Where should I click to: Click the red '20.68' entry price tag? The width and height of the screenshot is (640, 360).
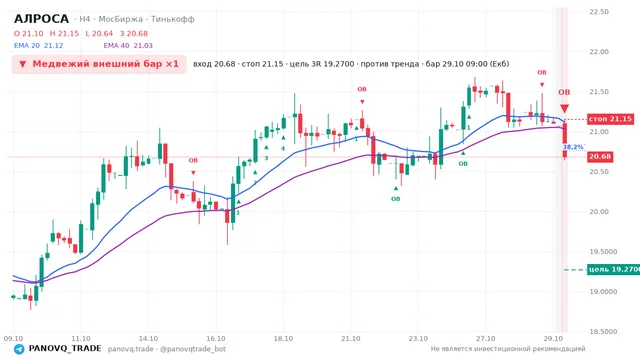600,156
